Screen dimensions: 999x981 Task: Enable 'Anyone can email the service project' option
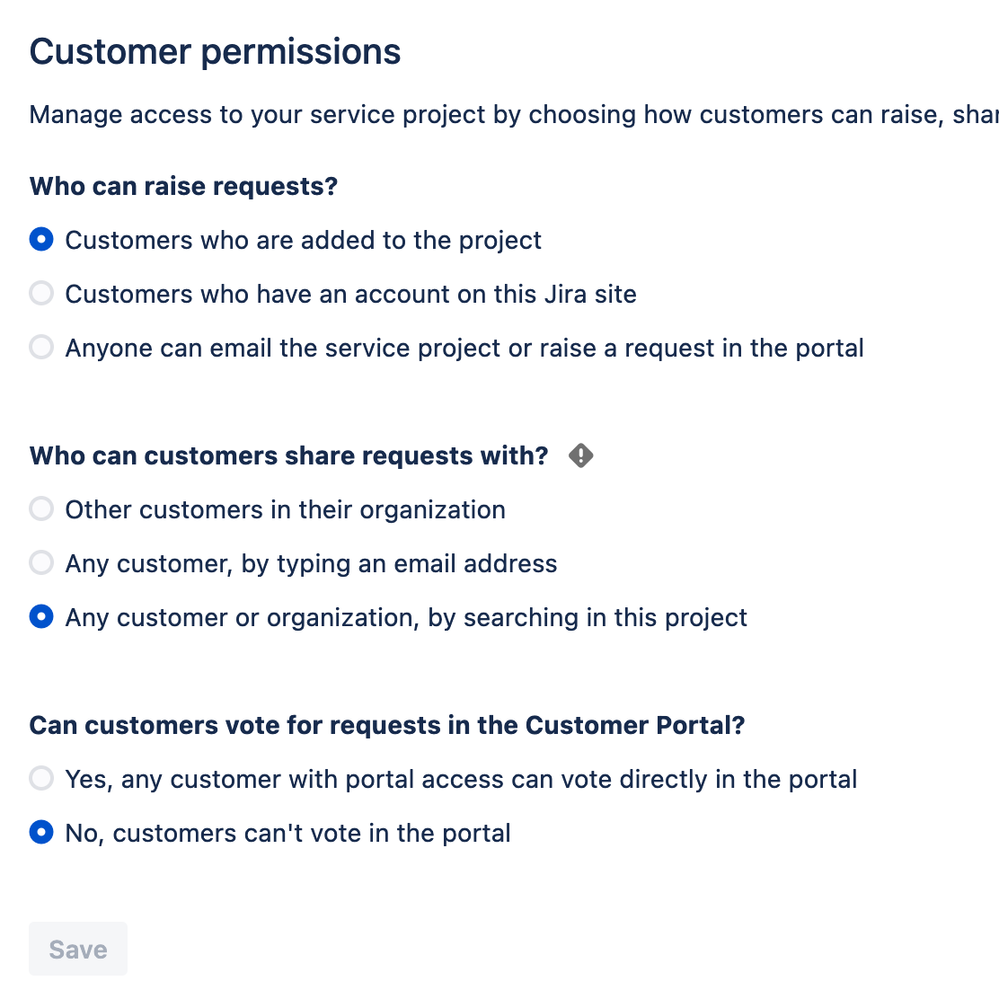click(x=41, y=348)
